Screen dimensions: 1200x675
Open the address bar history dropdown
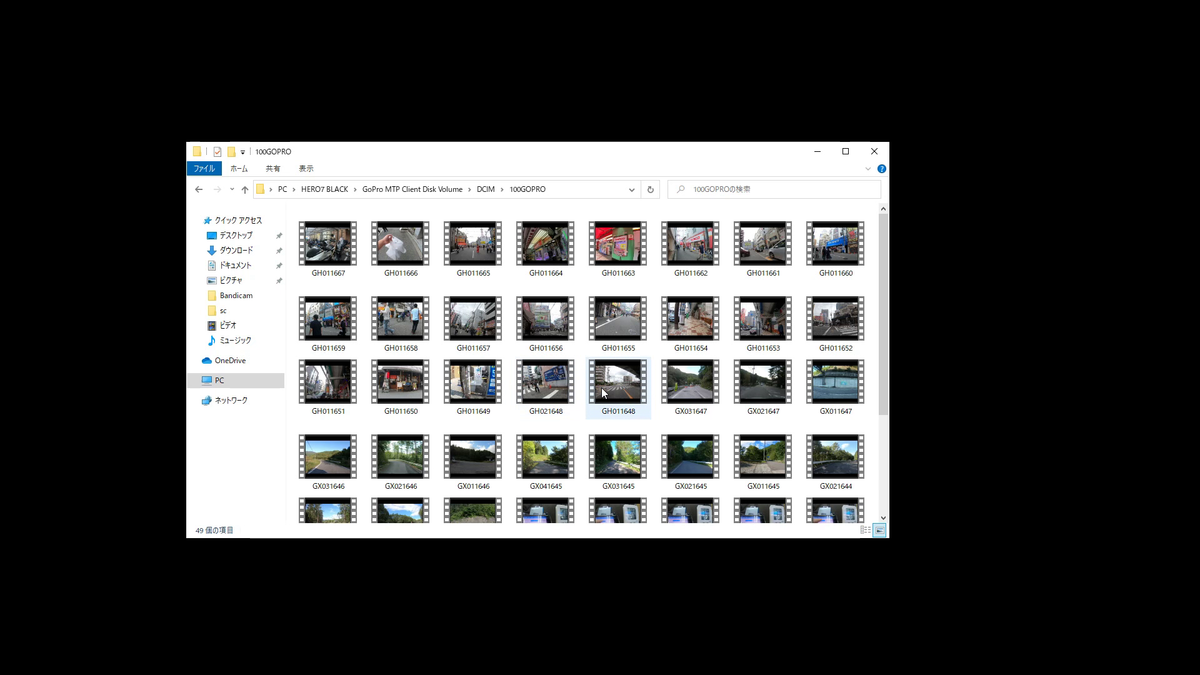click(632, 189)
